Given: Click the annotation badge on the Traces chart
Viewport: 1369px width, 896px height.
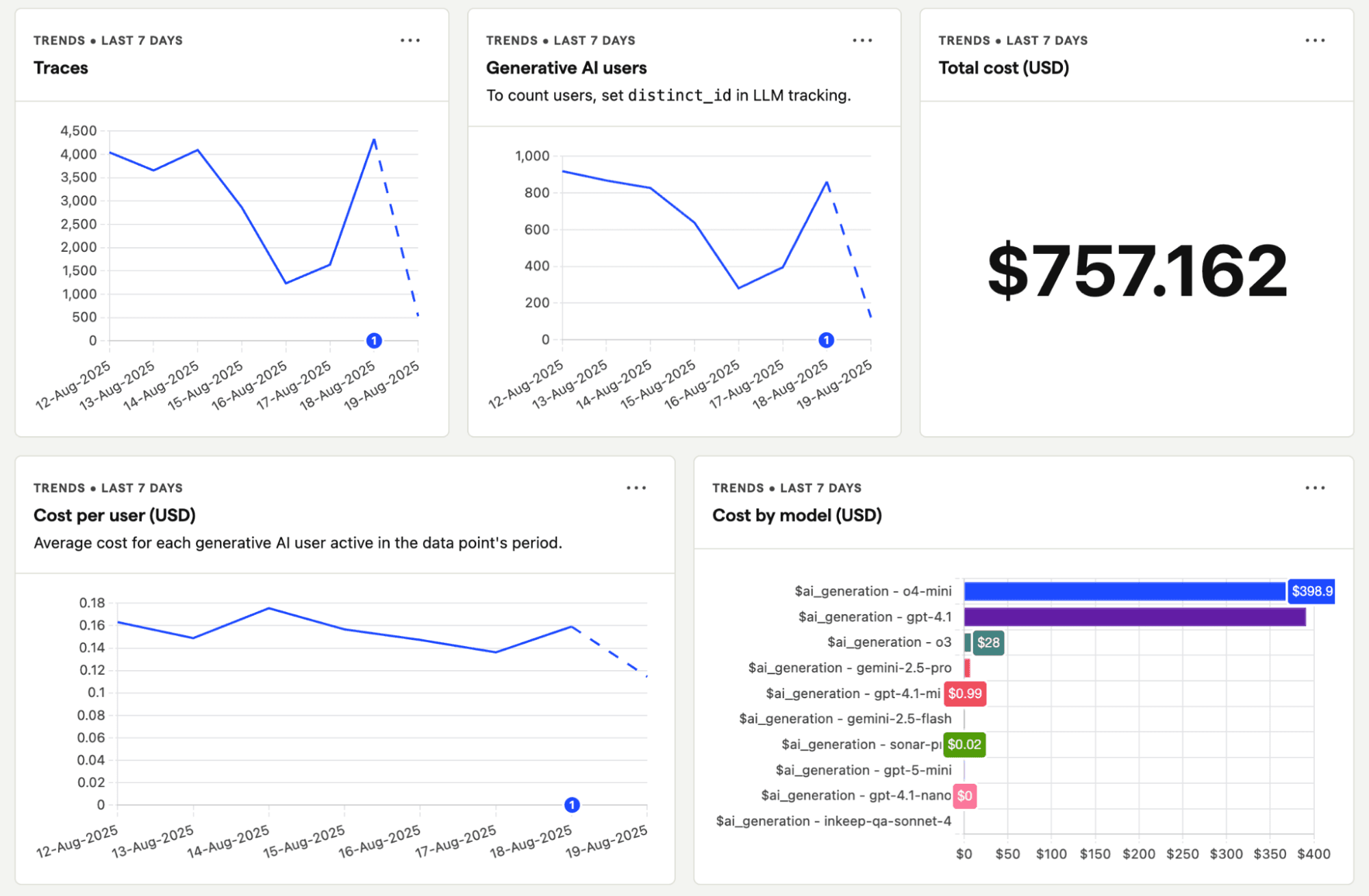Looking at the screenshot, I should pyautogui.click(x=374, y=340).
